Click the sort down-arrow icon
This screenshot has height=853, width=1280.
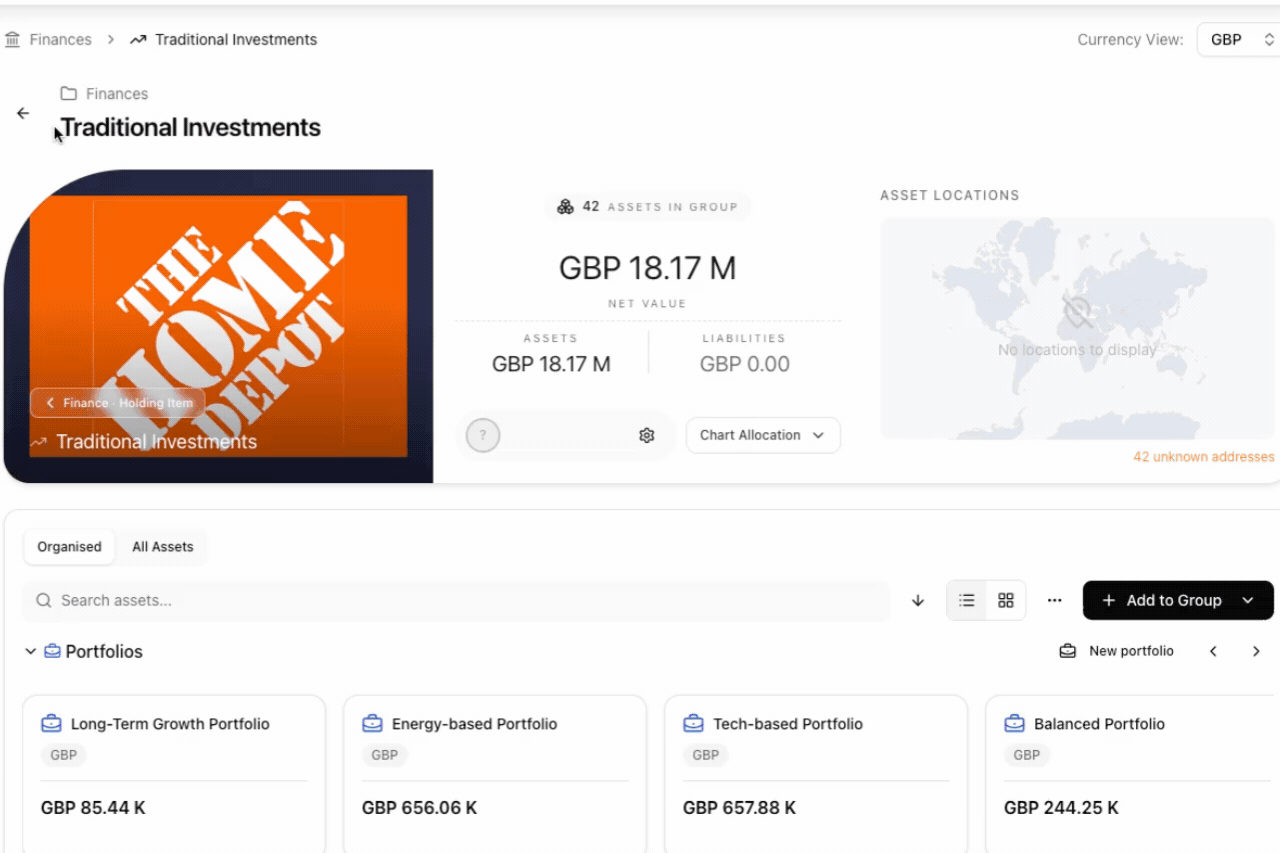[x=918, y=601]
